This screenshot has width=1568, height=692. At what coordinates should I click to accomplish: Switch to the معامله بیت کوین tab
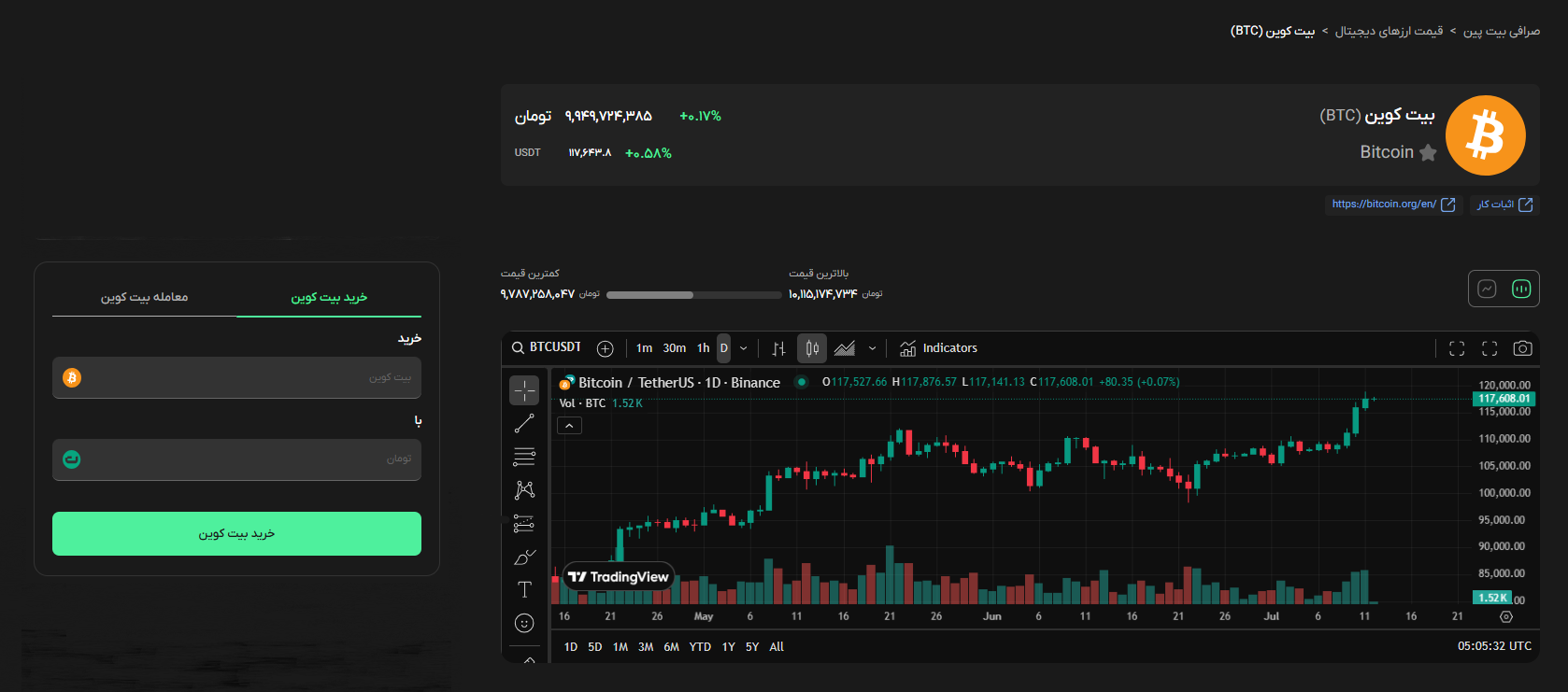click(145, 297)
